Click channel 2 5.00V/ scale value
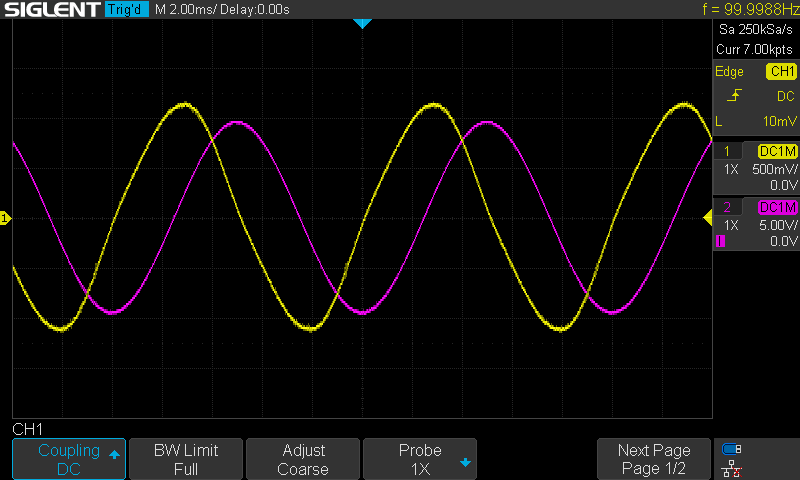 [x=778, y=225]
